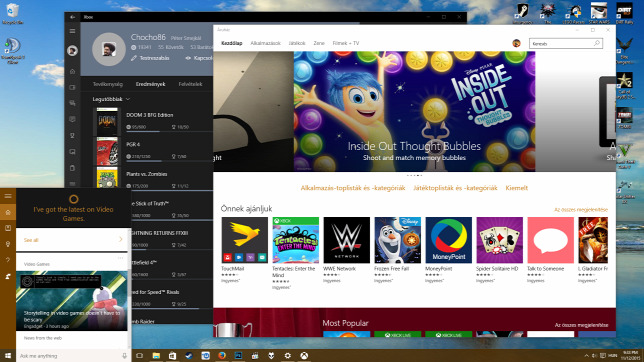Open the TouchMail app tile
The height and width of the screenshot is (362, 644).
244,250
